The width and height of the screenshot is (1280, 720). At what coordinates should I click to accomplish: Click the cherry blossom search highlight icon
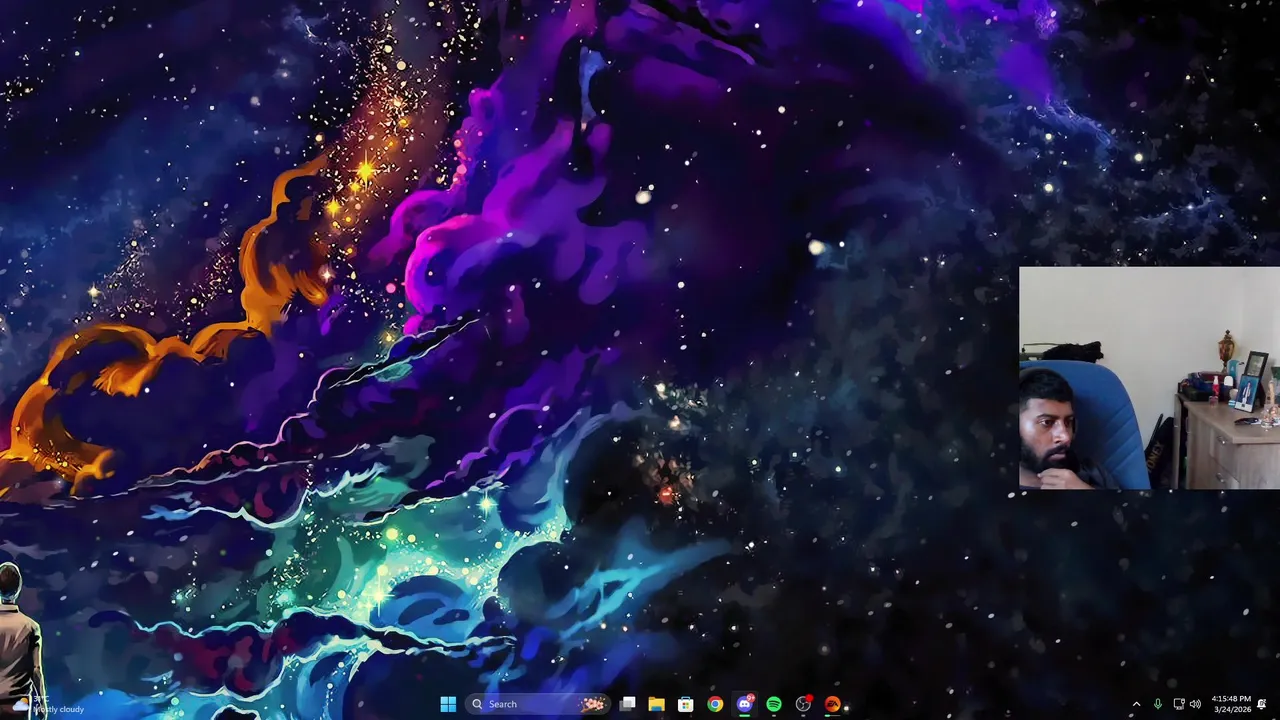[x=593, y=704]
